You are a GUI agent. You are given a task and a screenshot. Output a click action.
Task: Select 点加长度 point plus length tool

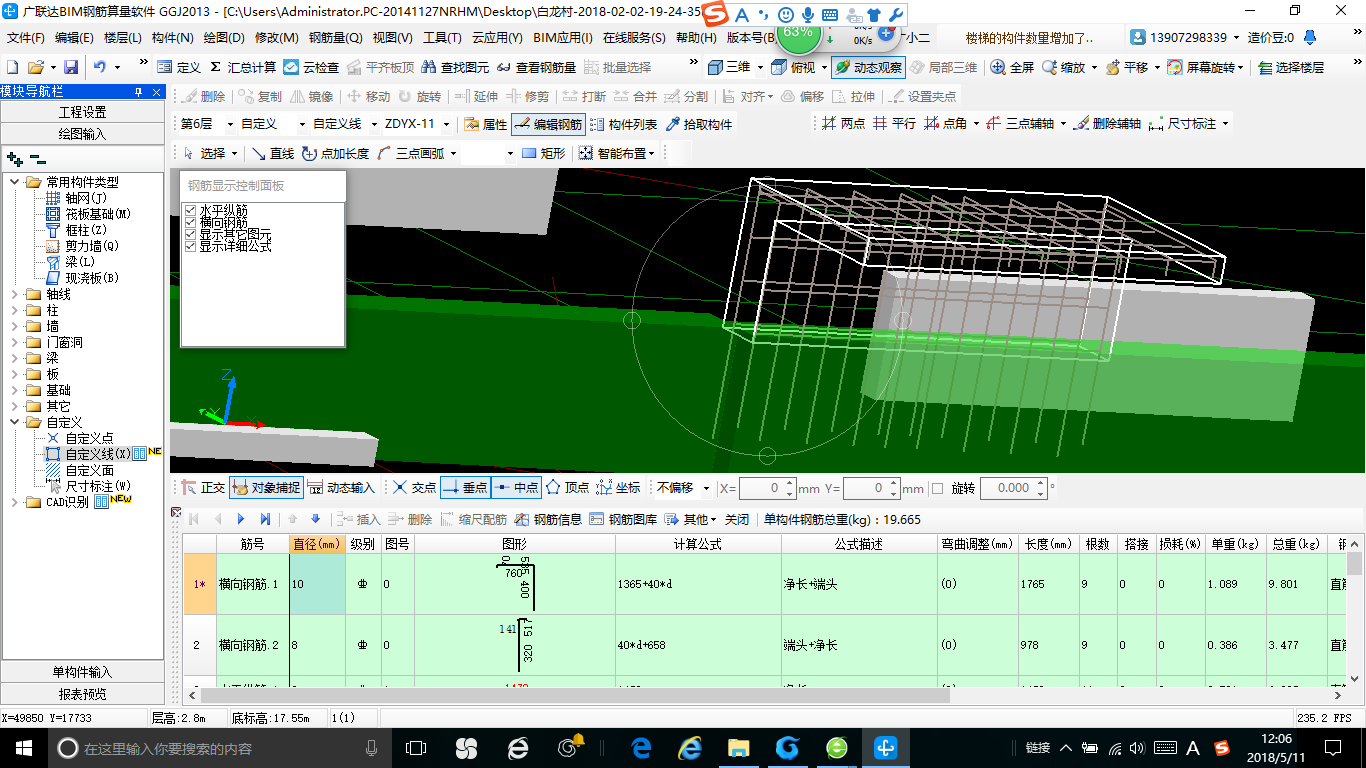[x=335, y=153]
